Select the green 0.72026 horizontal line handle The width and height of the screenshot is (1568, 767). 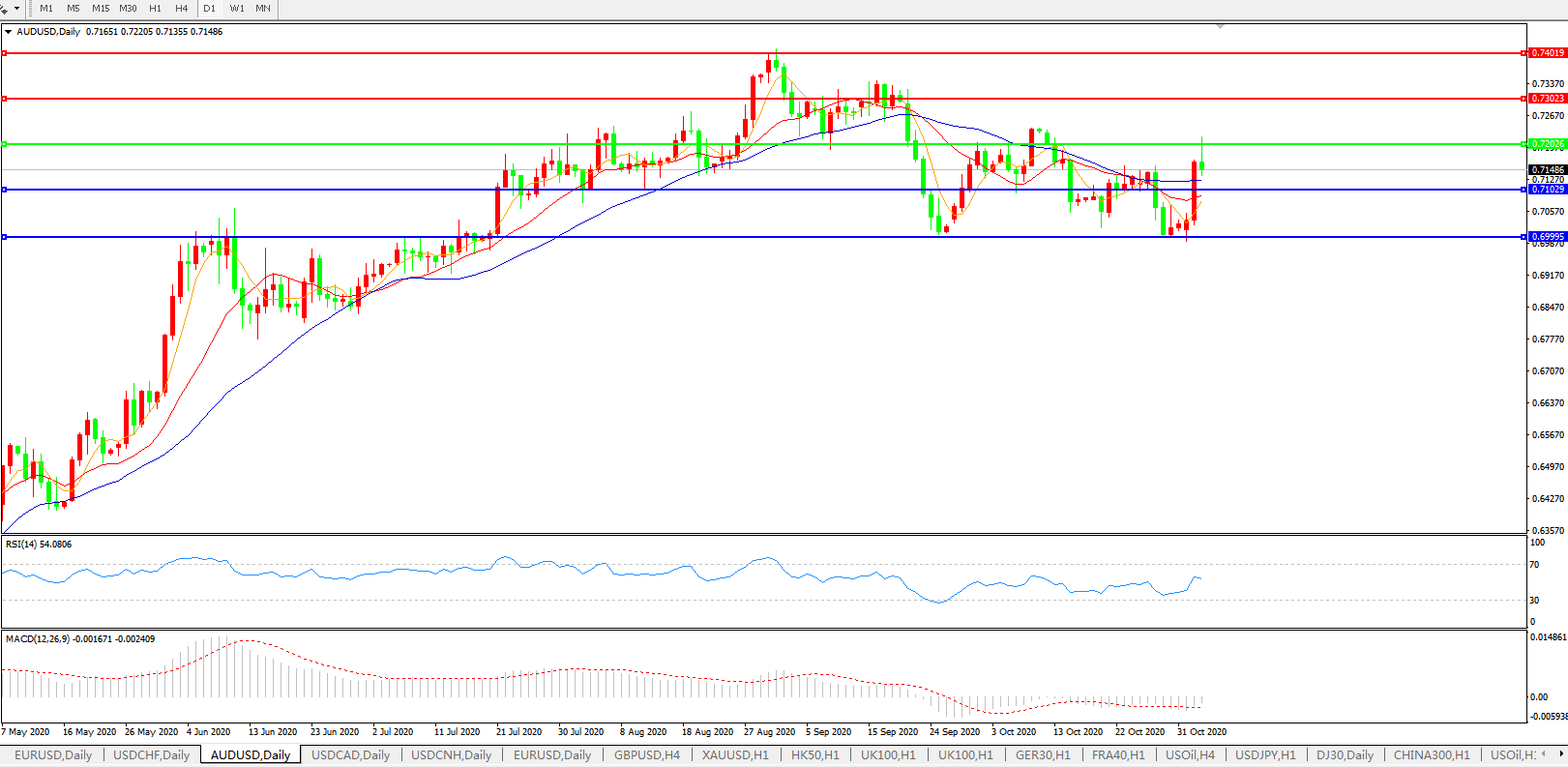[x=5, y=144]
